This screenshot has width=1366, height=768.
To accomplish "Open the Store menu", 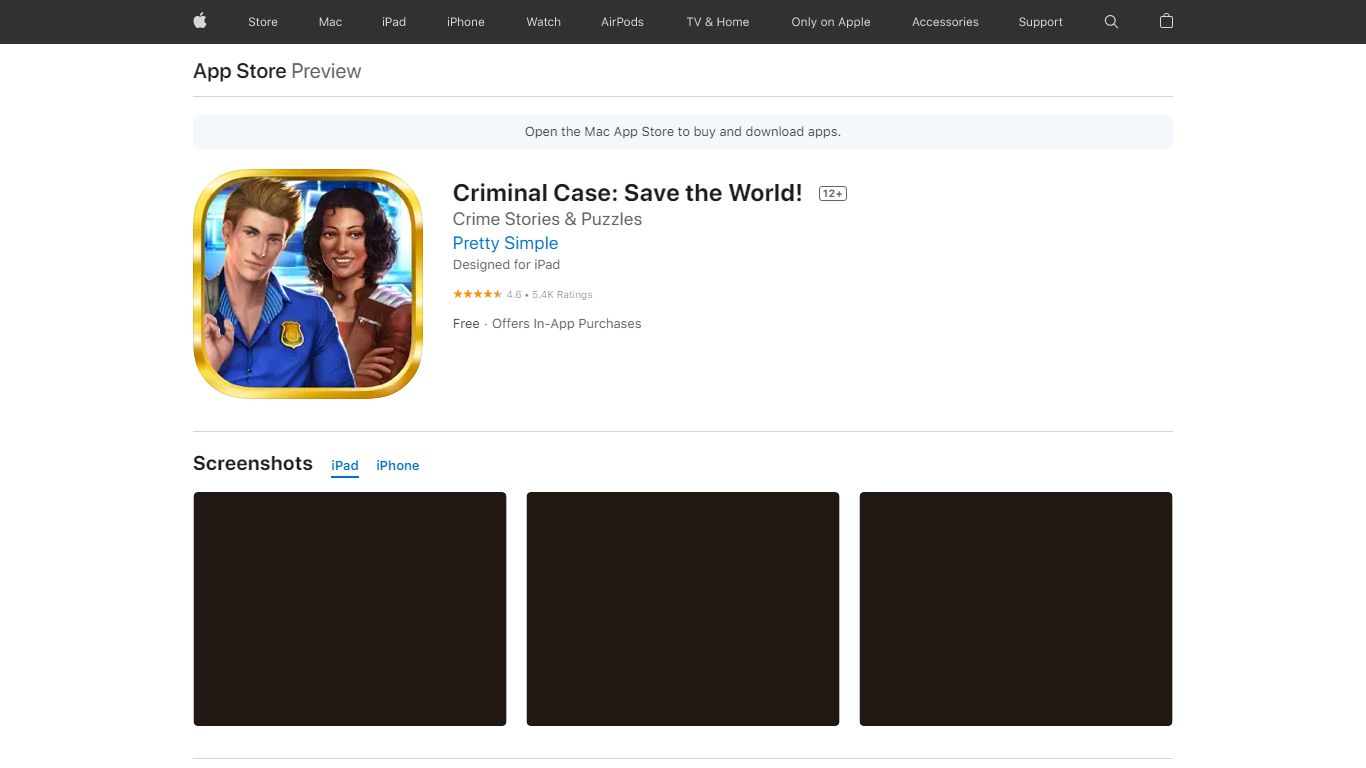I will click(x=263, y=22).
